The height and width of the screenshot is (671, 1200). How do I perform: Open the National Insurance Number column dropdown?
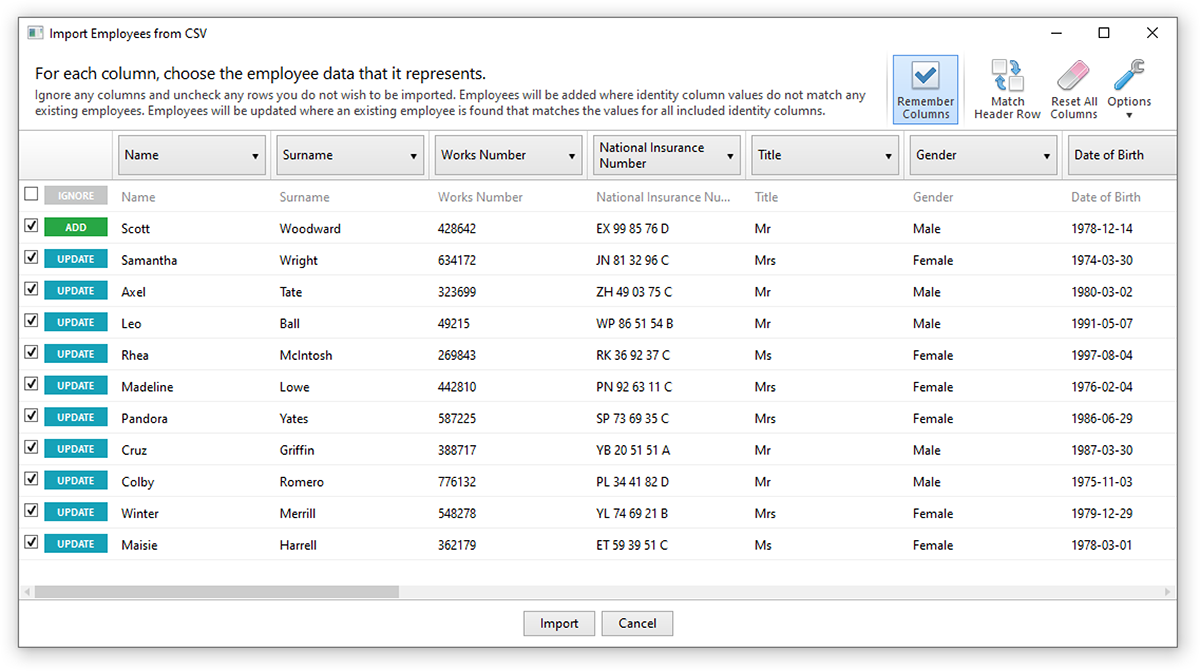click(666, 156)
